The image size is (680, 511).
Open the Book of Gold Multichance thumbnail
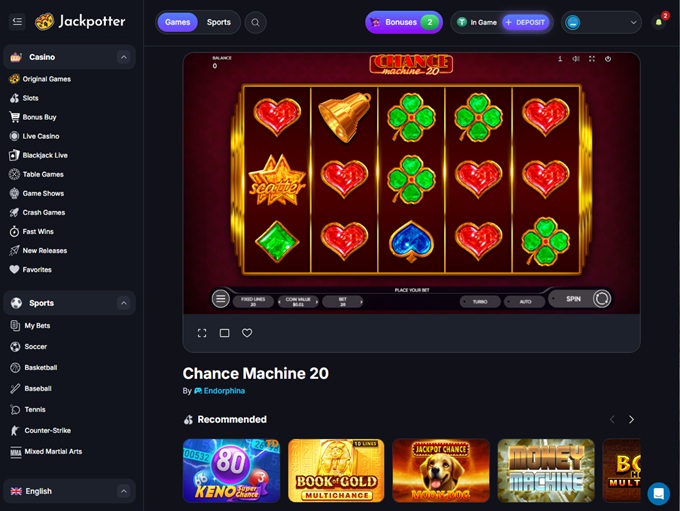[x=336, y=471]
